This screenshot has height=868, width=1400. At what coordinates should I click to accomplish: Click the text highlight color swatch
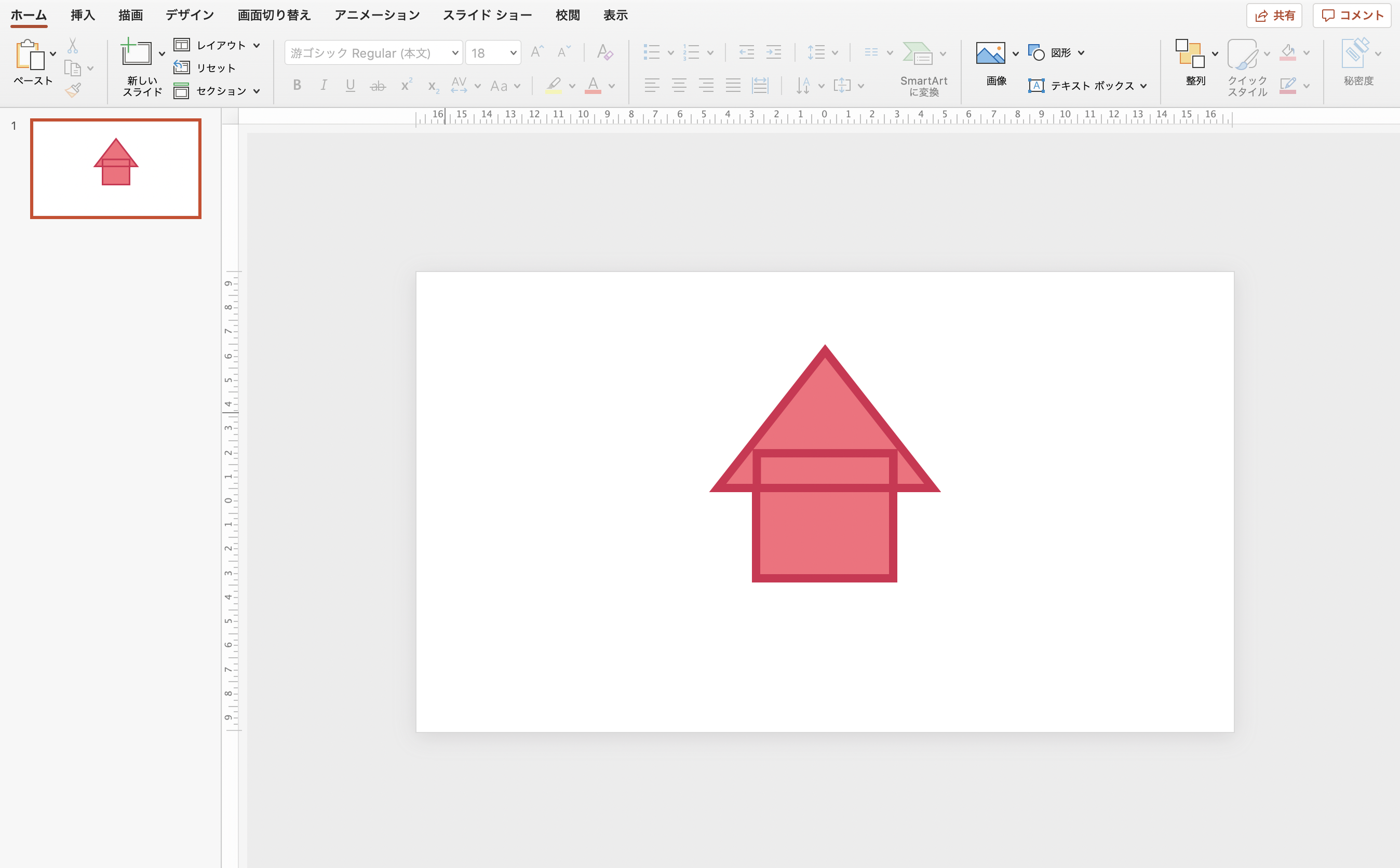coord(554,86)
